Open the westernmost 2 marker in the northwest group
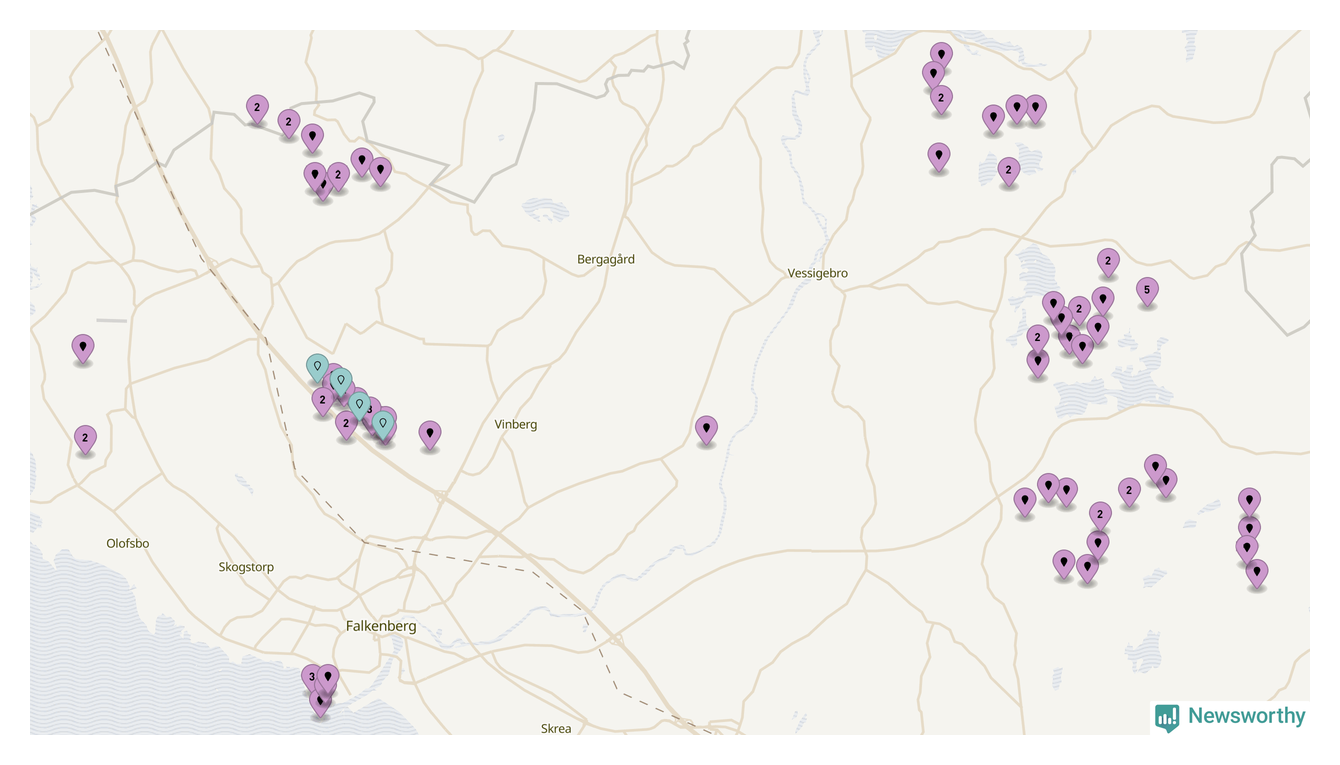The image size is (1340, 765). [257, 109]
